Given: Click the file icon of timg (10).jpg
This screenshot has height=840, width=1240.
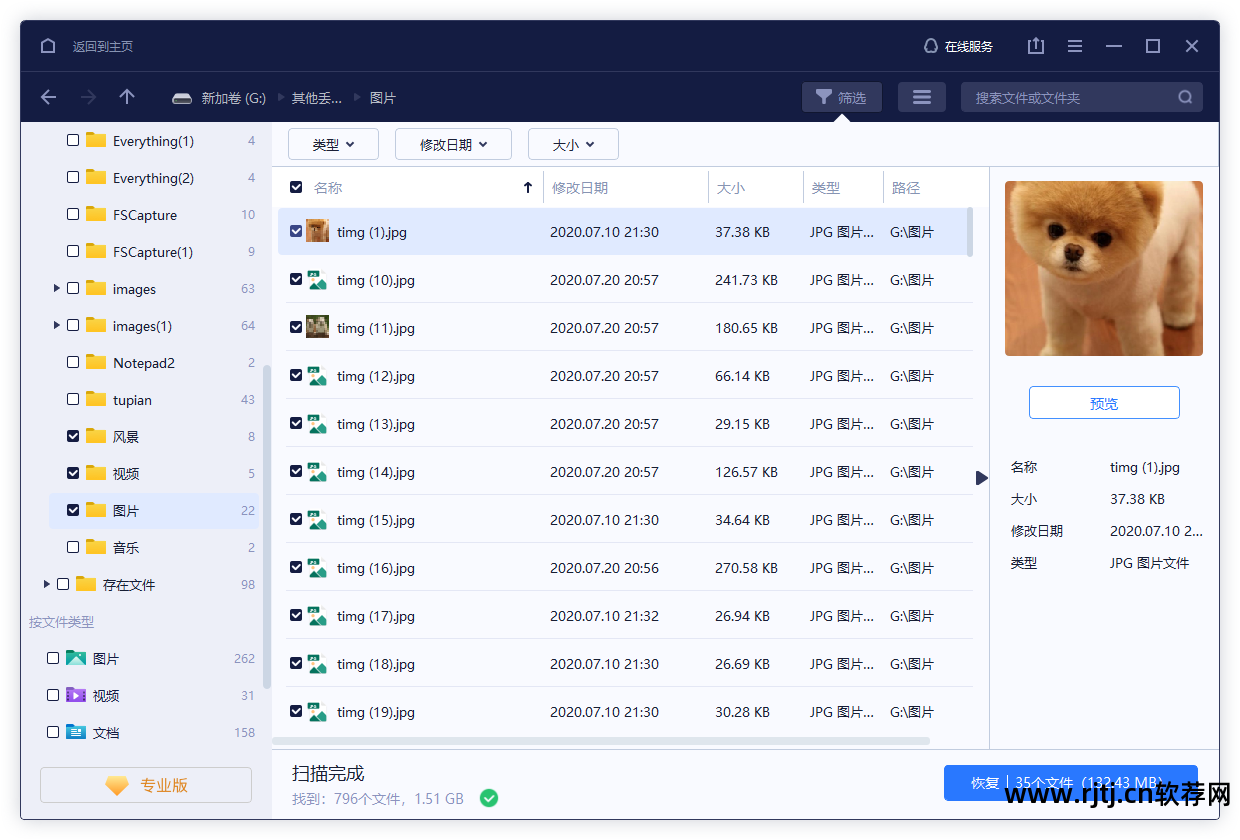Looking at the screenshot, I should coord(317,280).
